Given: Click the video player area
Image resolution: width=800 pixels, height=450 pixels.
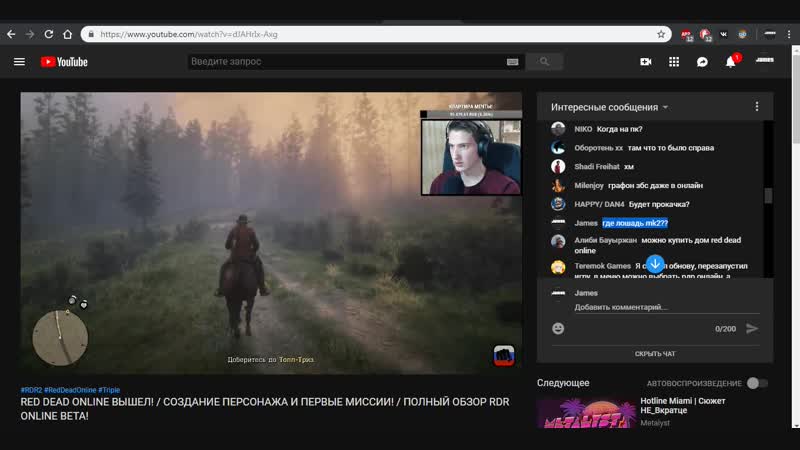Looking at the screenshot, I should click(x=271, y=233).
